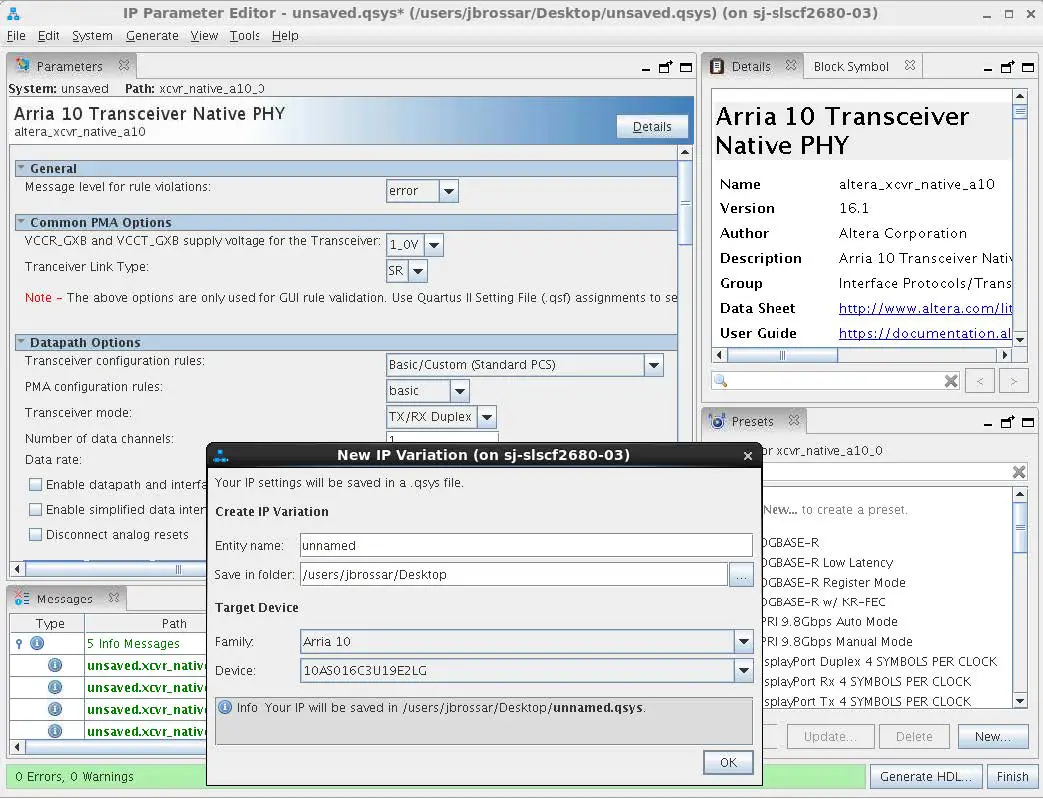Click the Generate HDL... button
This screenshot has height=799, width=1043.
pos(925,776)
